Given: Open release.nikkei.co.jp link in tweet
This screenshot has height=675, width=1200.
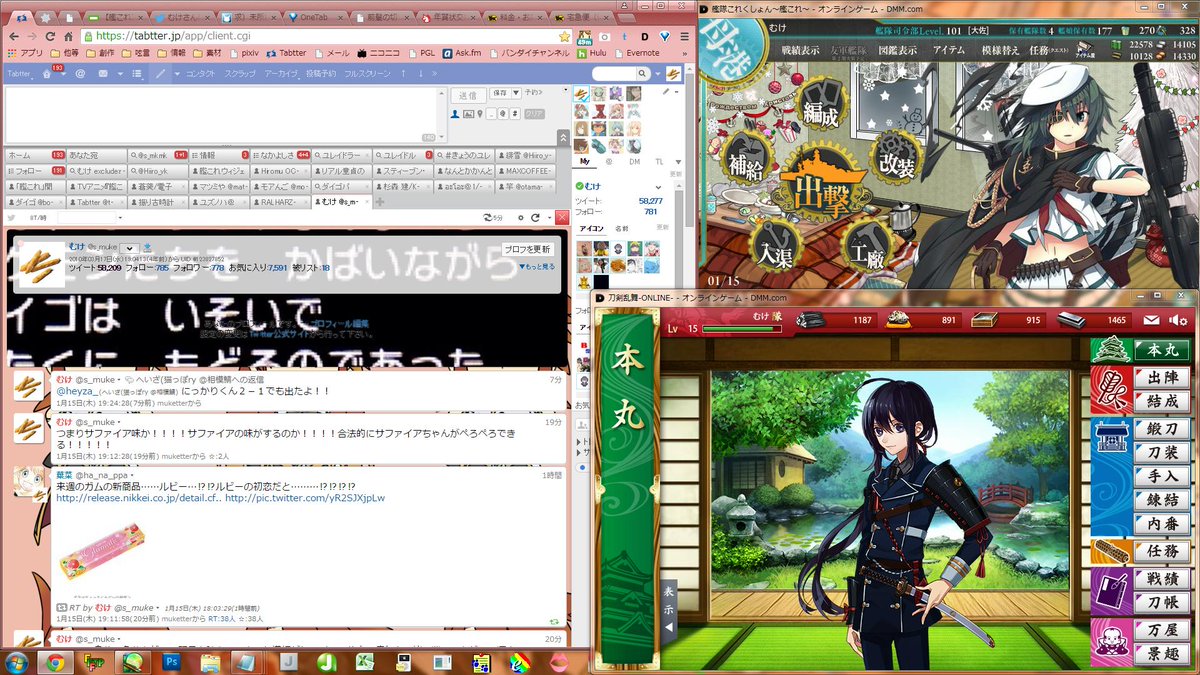Looking at the screenshot, I should 138,497.
